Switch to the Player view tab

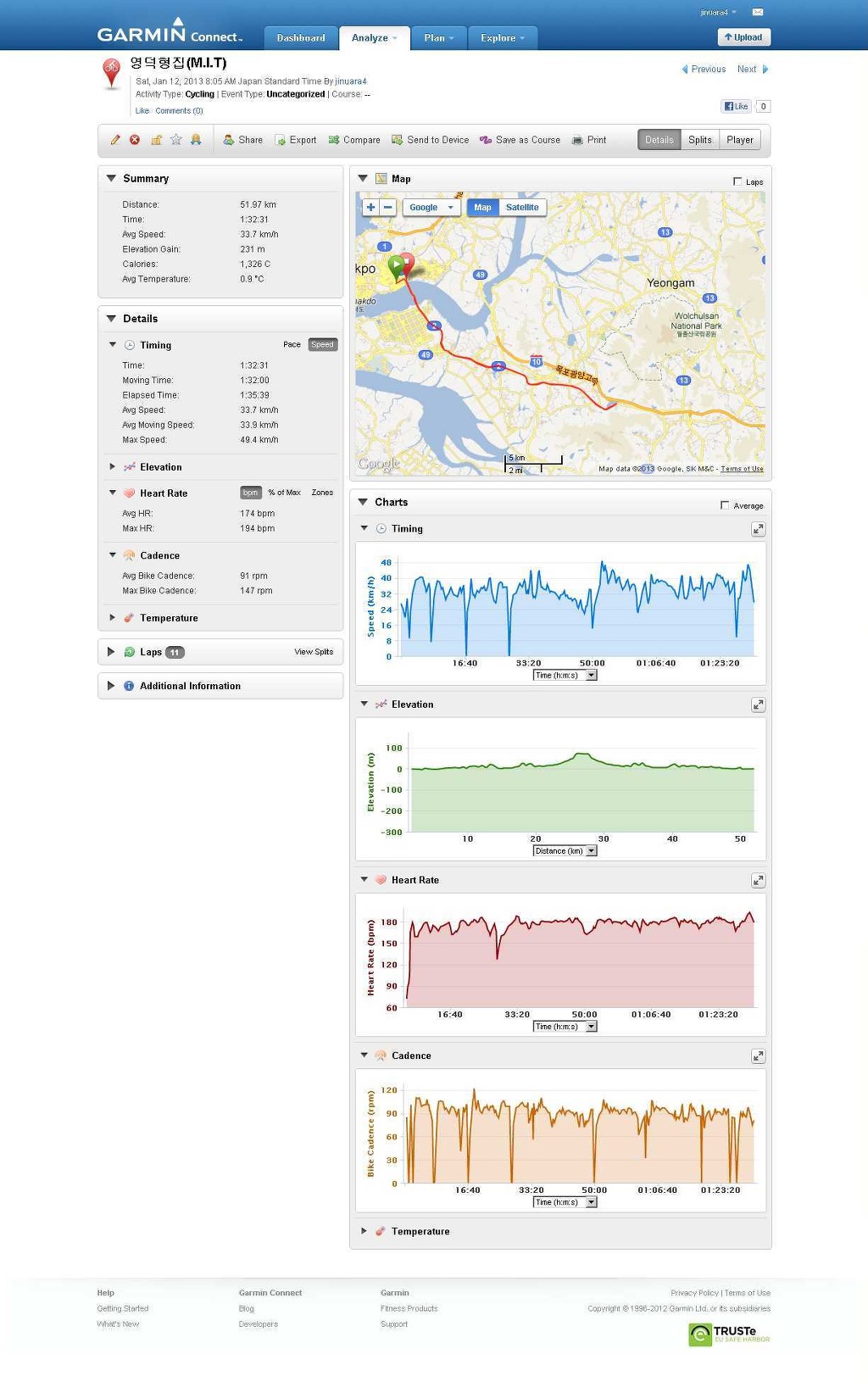tap(740, 140)
